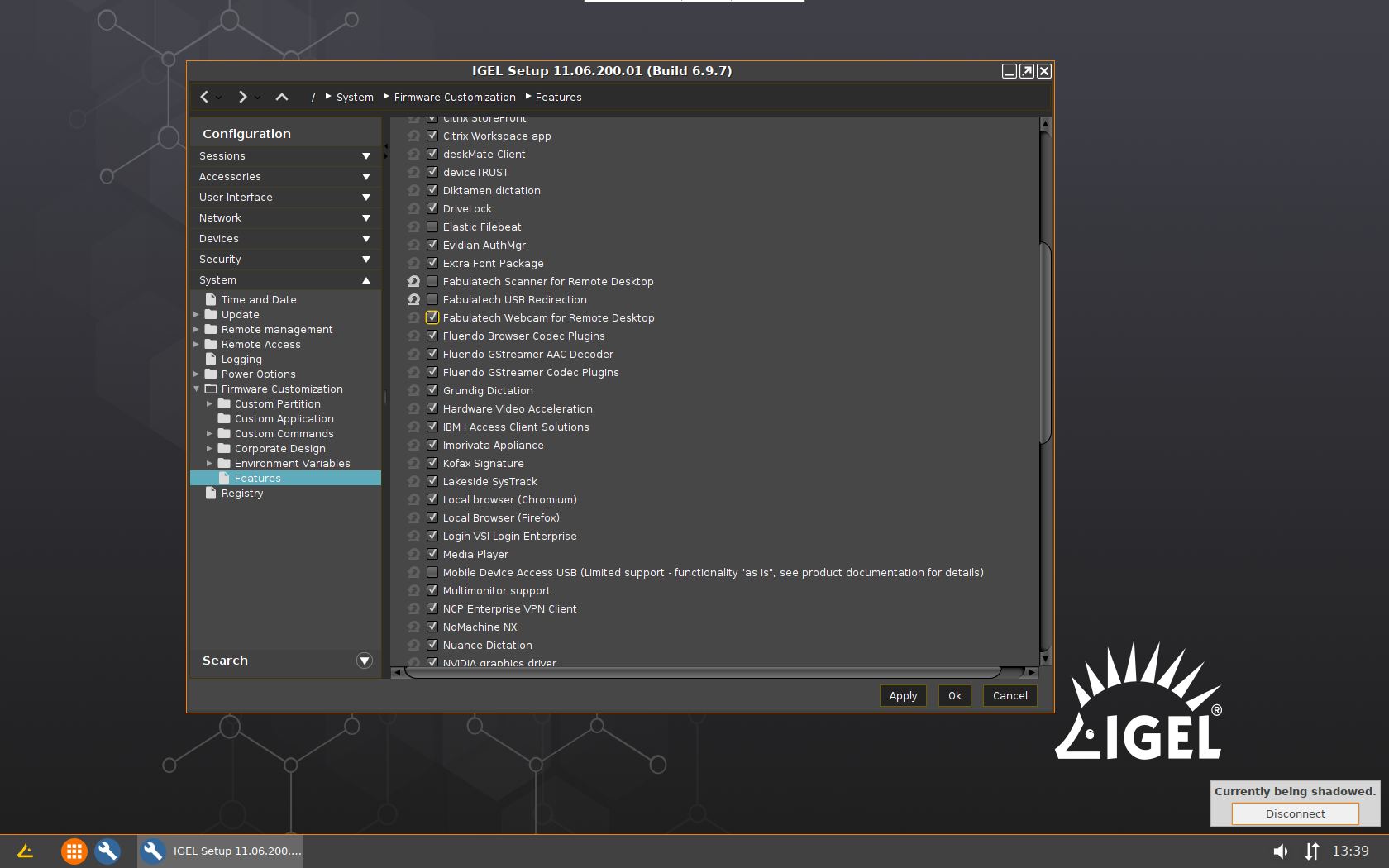The image size is (1389, 868).
Task: Click the reset icon next to NoMachine NX
Action: pos(414,627)
